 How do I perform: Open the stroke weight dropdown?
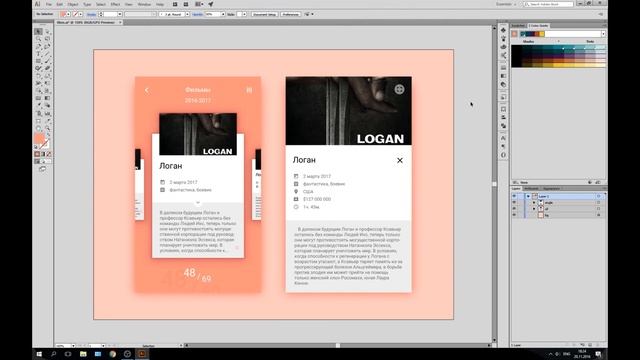[x=120, y=14]
